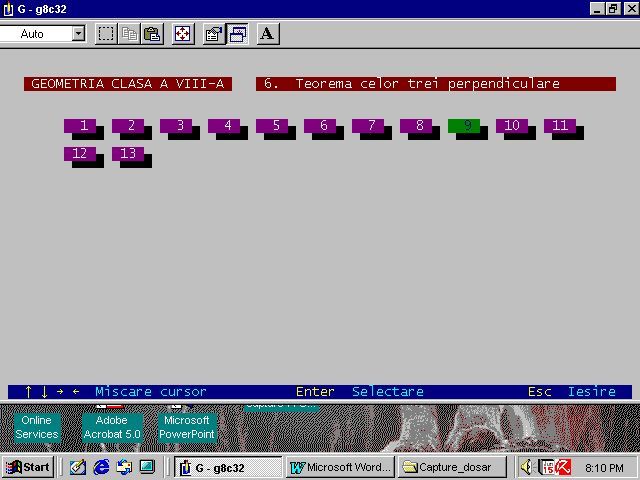Click the Outlook Express quick launch icon

[x=124, y=467]
